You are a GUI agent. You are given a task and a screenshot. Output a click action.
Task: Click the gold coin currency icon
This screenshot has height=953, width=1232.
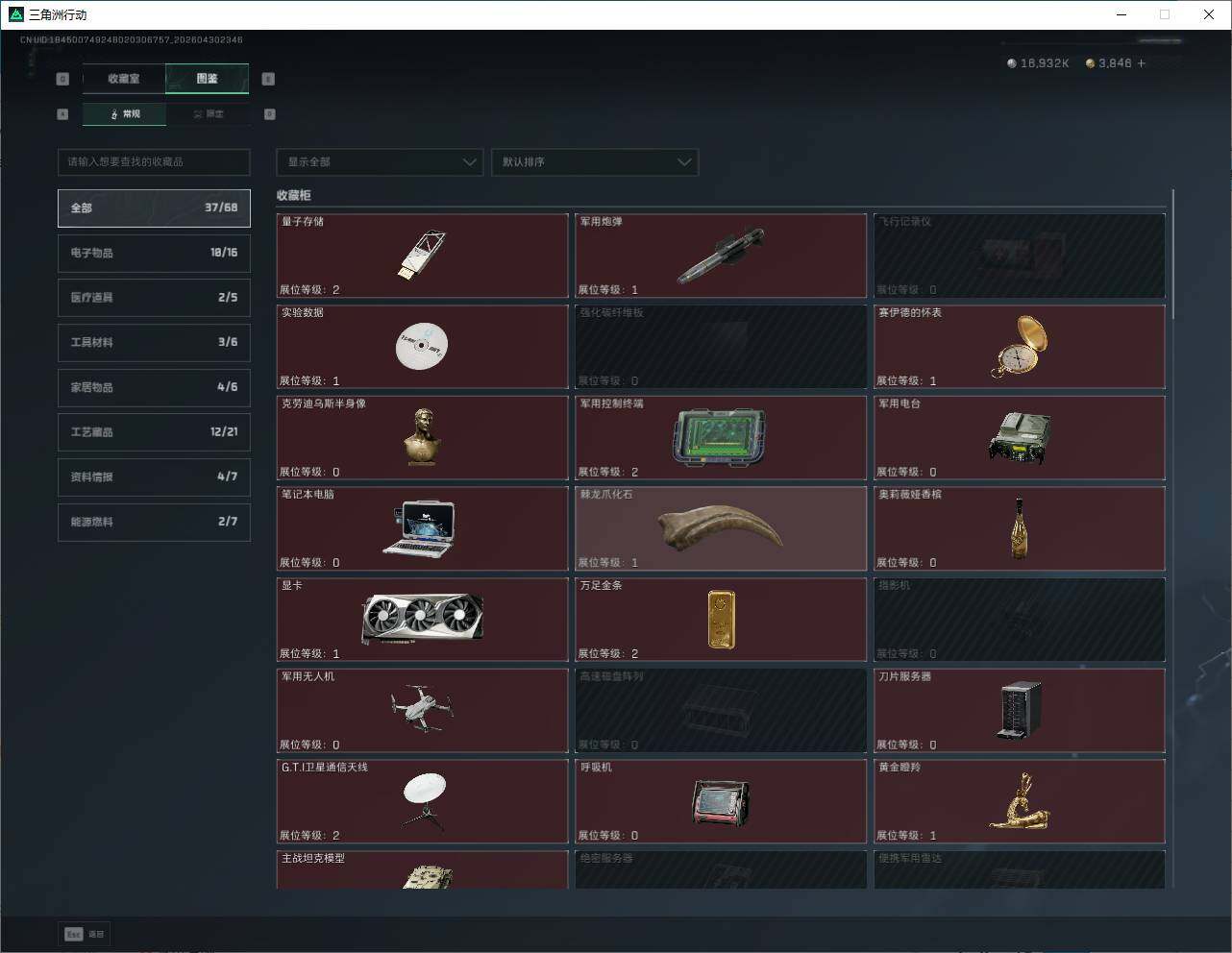point(1090,63)
